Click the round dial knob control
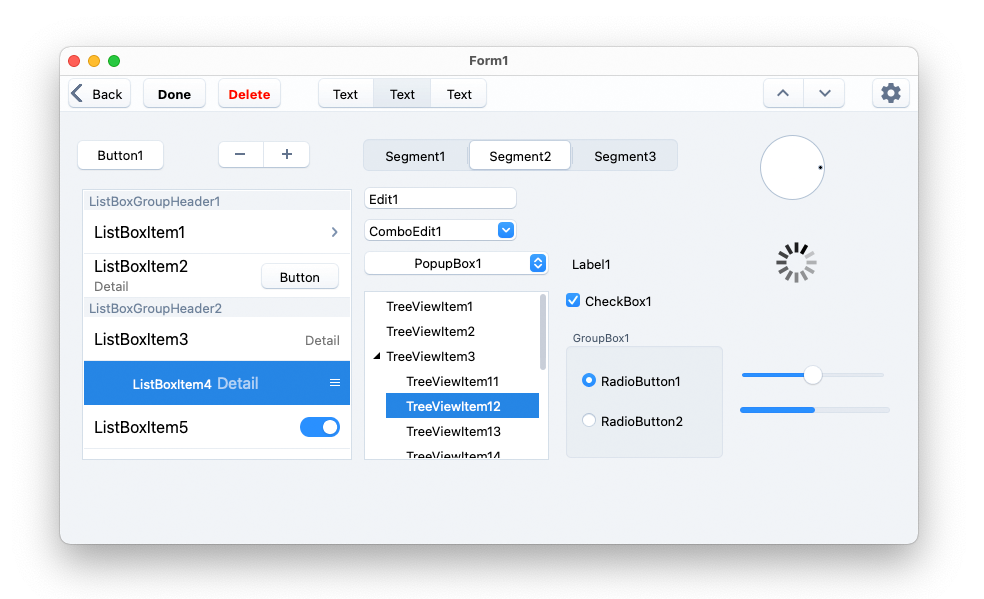This screenshot has height=599, width=984. pyautogui.click(x=792, y=167)
